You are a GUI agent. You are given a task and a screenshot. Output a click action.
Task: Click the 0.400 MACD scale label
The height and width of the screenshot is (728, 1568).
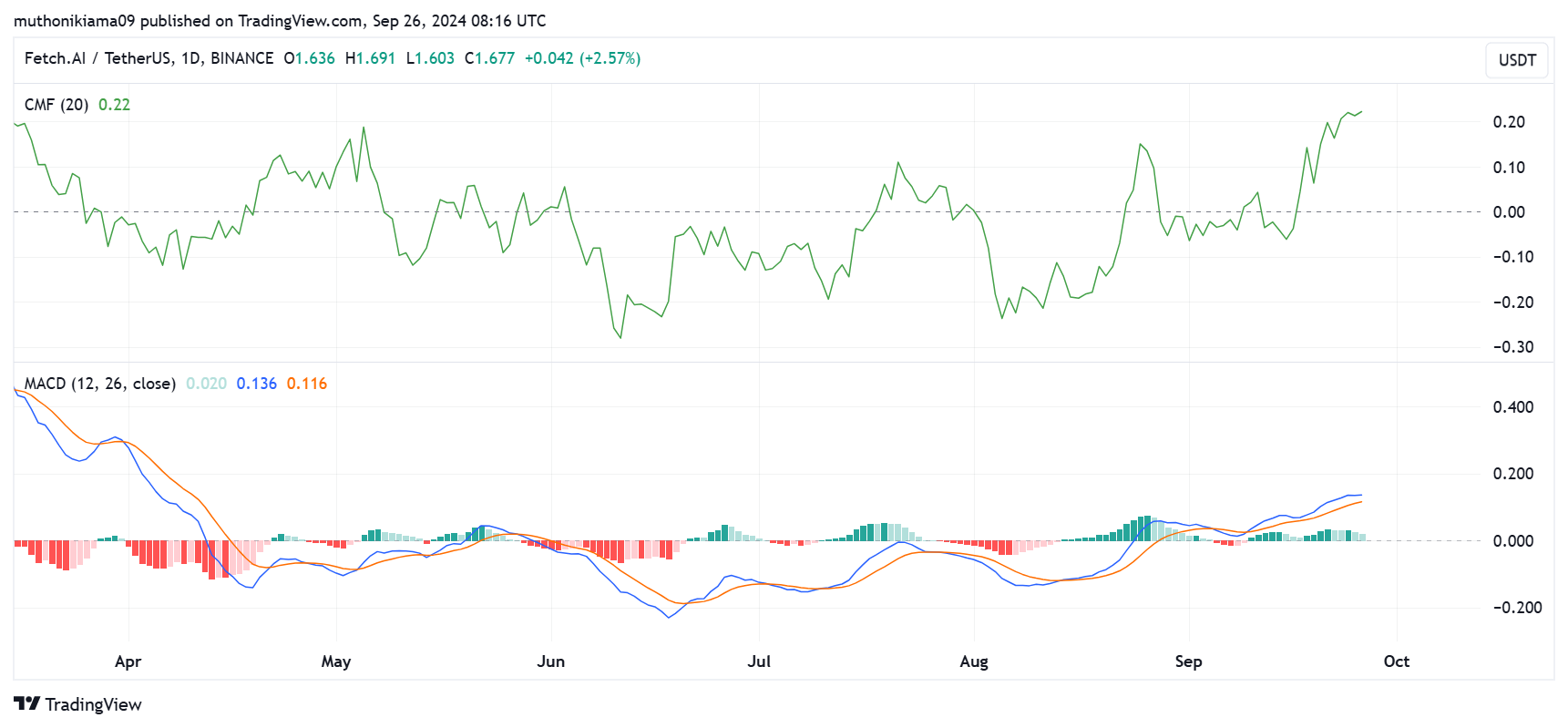[1513, 407]
